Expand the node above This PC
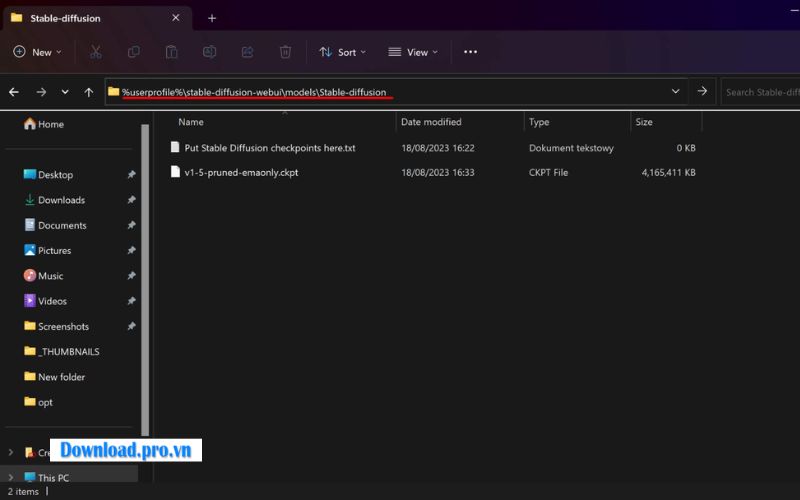The height and width of the screenshot is (500, 800). point(11,452)
